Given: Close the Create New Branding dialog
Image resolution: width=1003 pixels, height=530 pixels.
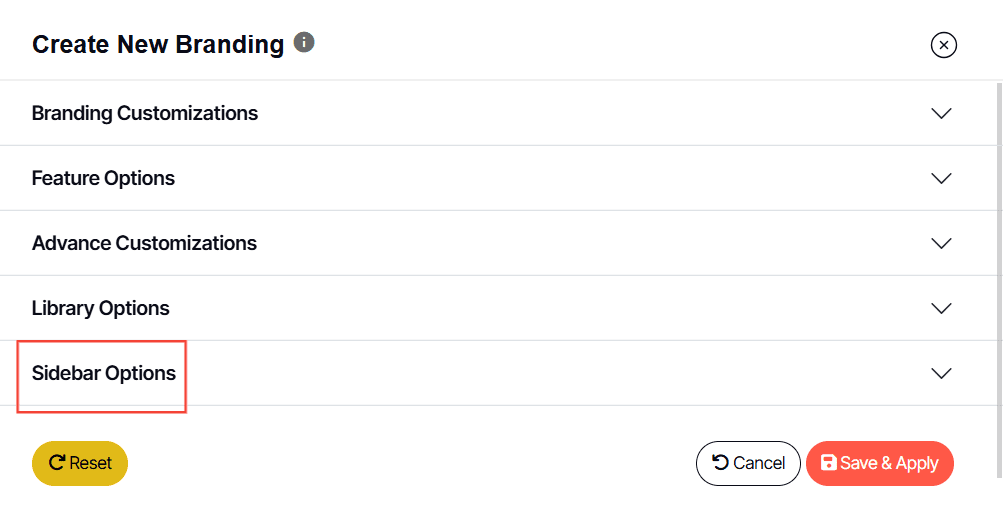Looking at the screenshot, I should tap(943, 45).
